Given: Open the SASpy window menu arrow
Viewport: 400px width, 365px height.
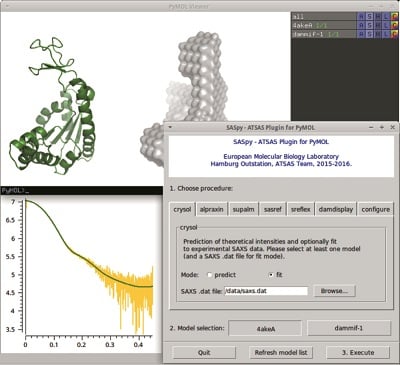Looking at the screenshot, I should pyautogui.click(x=170, y=127).
